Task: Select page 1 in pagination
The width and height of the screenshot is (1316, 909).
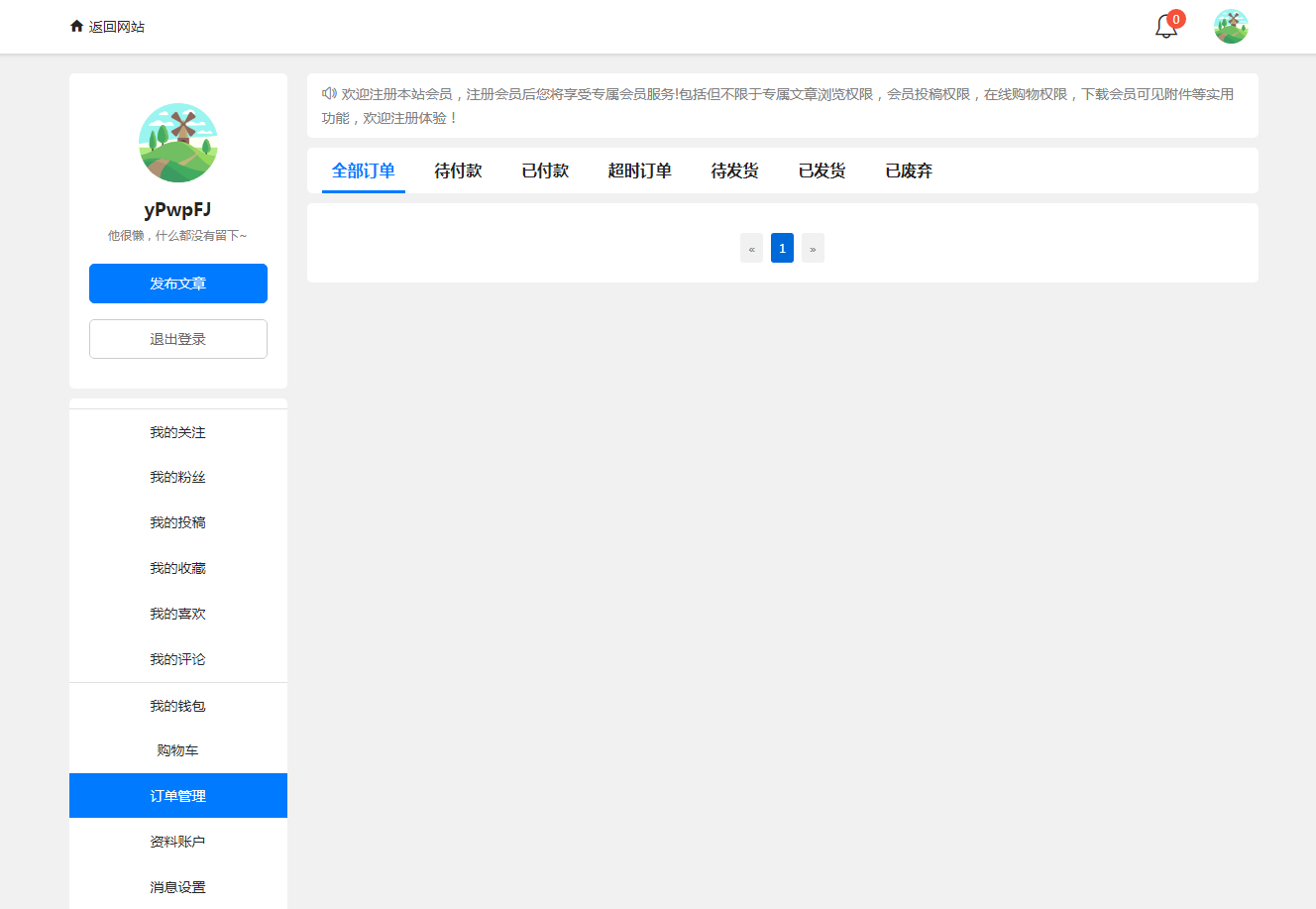Action: pyautogui.click(x=782, y=248)
